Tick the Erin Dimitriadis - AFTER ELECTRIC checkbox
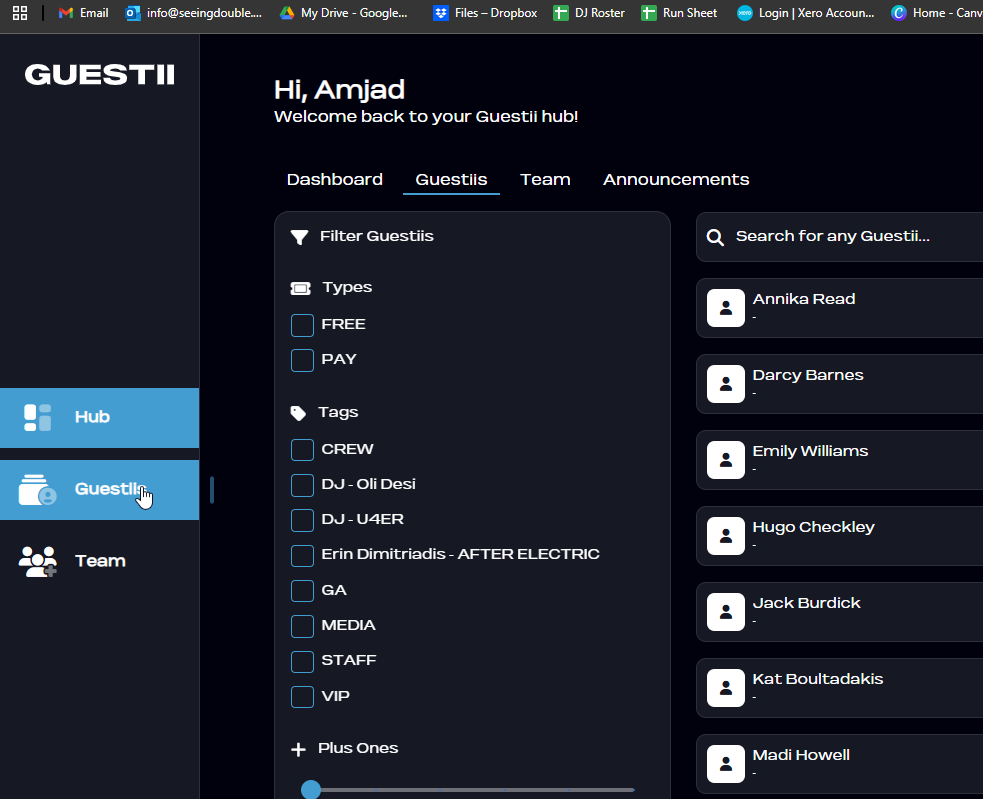983x799 pixels. pos(302,555)
